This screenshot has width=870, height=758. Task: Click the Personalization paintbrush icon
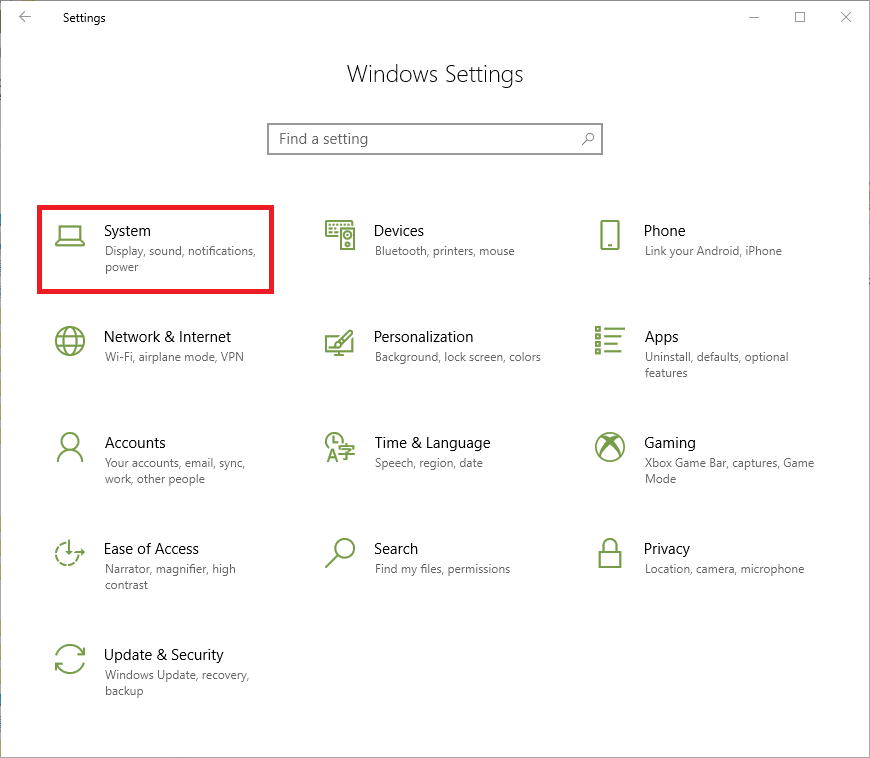[x=339, y=342]
